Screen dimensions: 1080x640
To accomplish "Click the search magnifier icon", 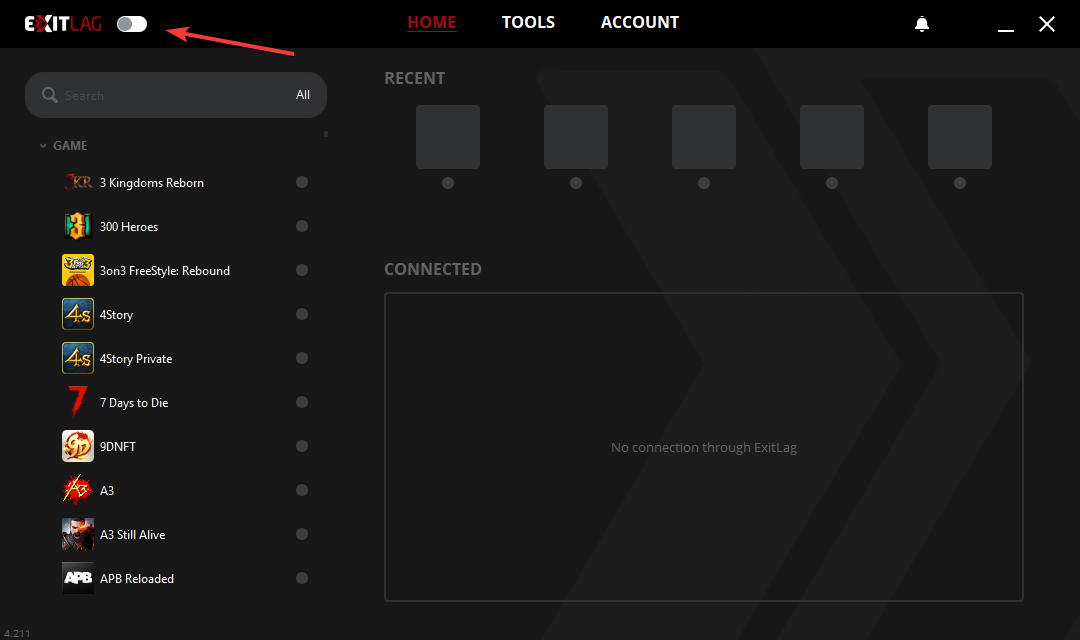I will tap(50, 95).
